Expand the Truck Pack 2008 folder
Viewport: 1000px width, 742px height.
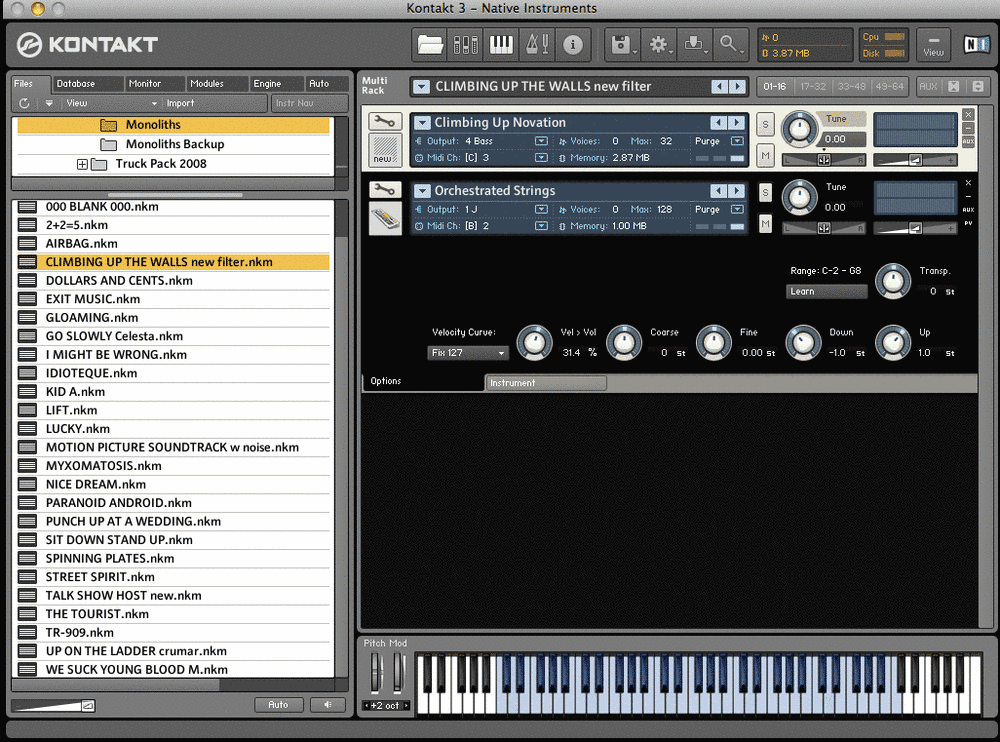coord(82,165)
